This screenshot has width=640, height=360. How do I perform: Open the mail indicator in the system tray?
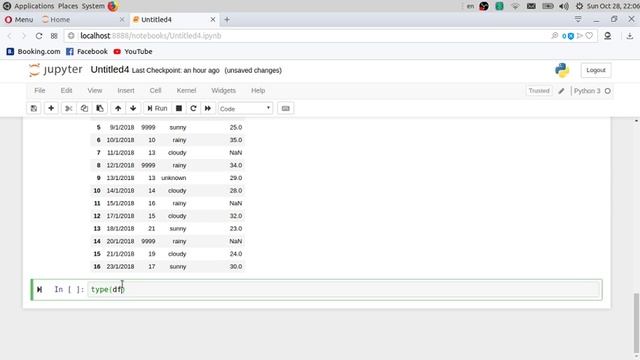531,6
